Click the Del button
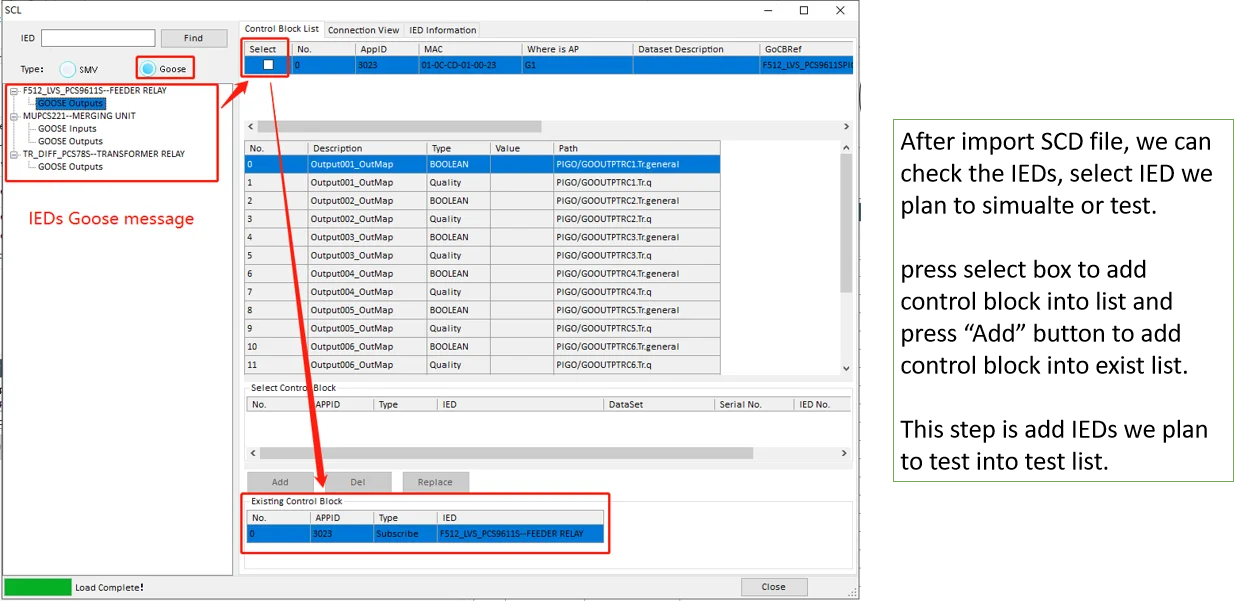The height and width of the screenshot is (602, 1235). (357, 482)
